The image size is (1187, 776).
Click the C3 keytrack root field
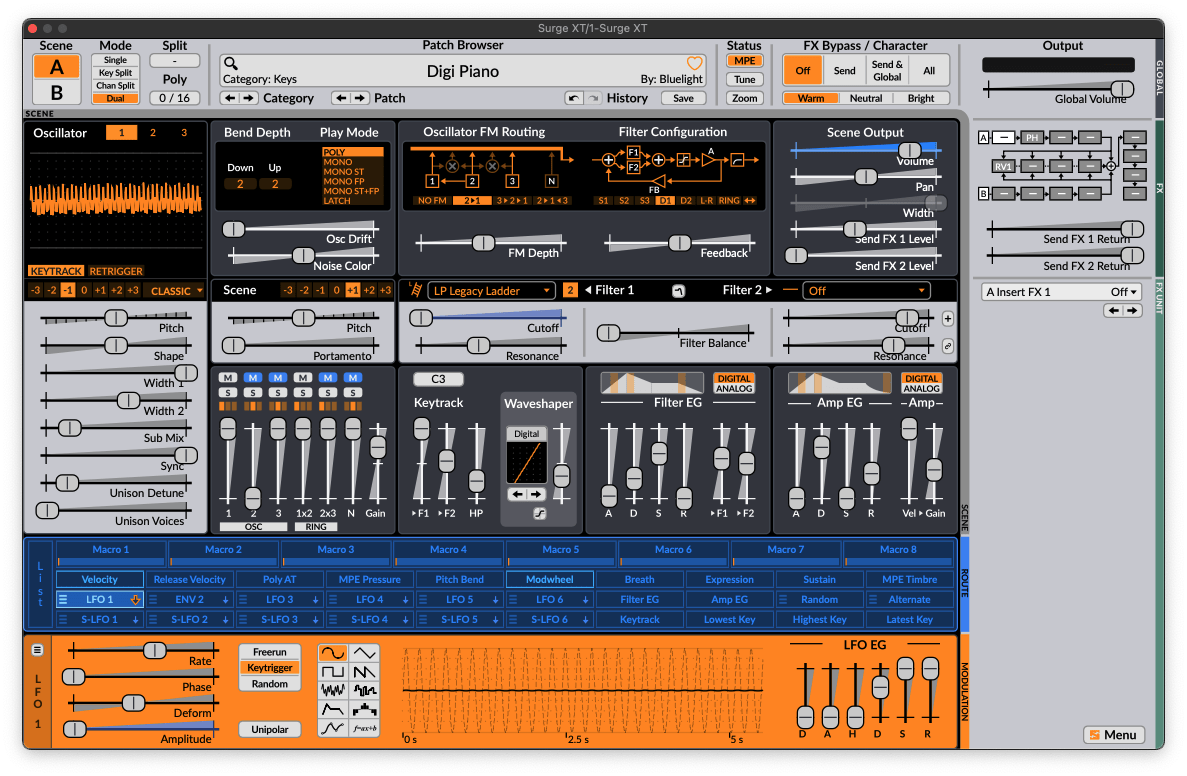pos(438,379)
